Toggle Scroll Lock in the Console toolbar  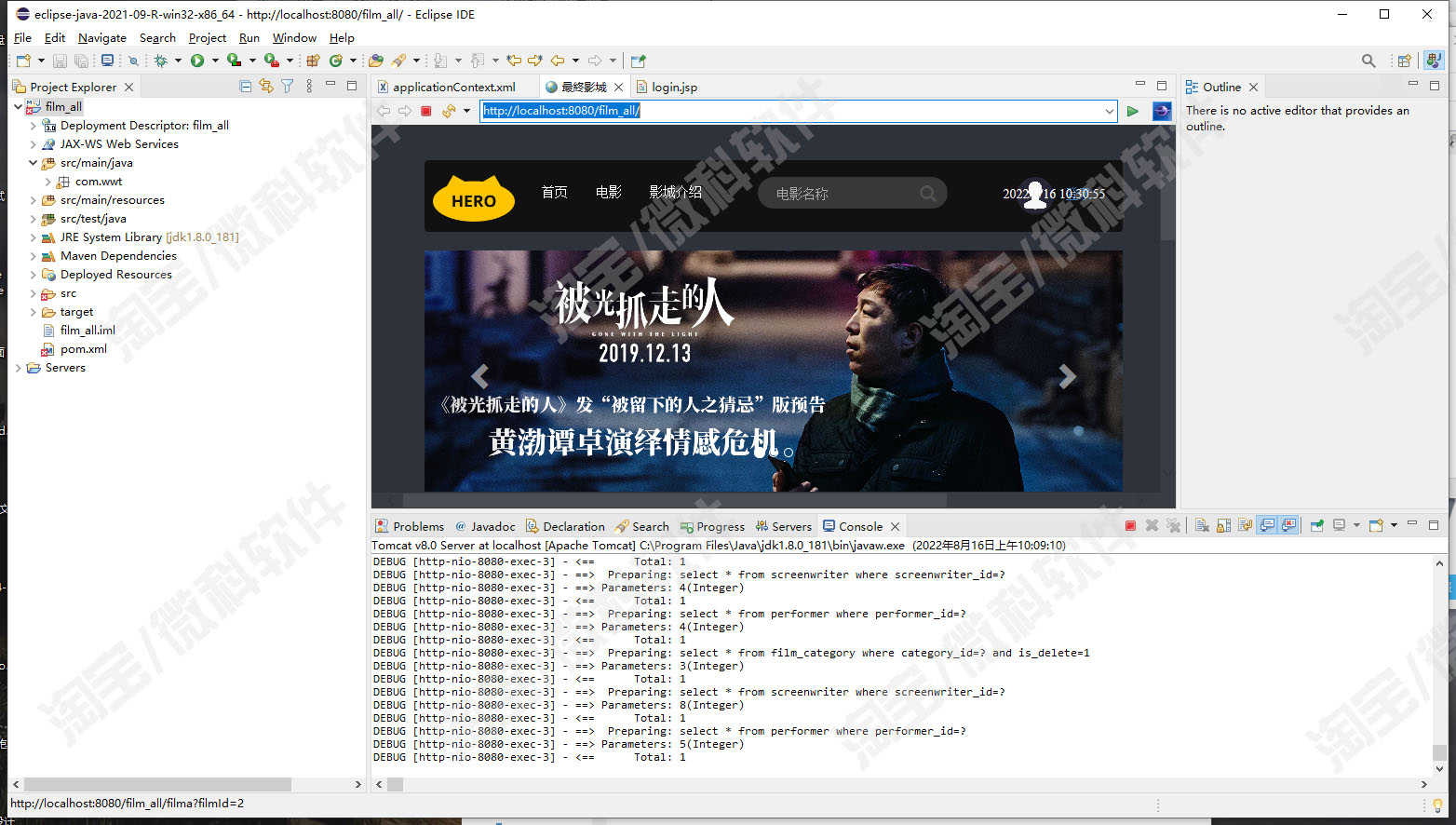(x=1223, y=526)
